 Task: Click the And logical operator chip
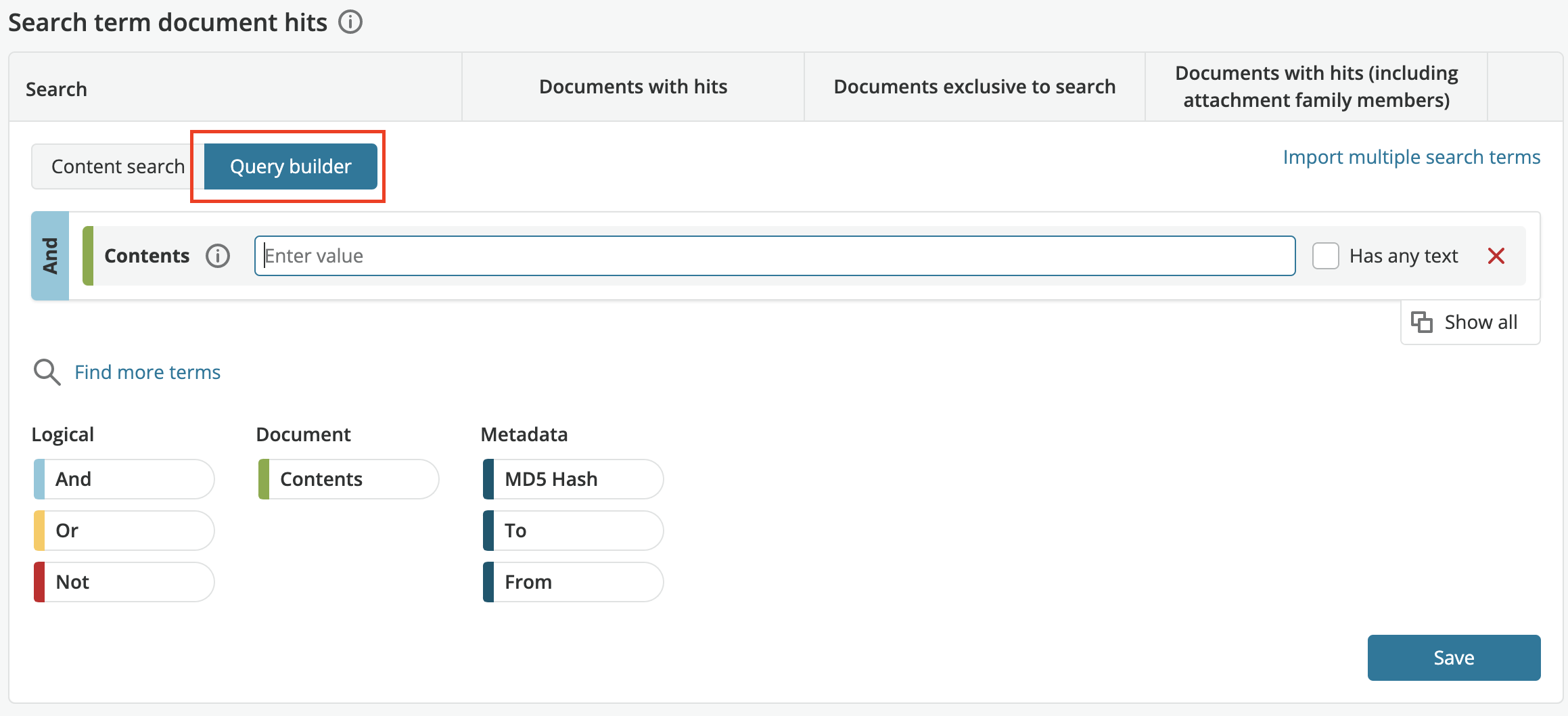pos(122,479)
